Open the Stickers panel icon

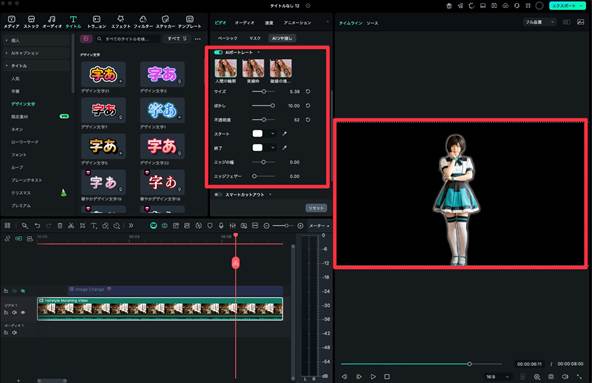click(165, 22)
